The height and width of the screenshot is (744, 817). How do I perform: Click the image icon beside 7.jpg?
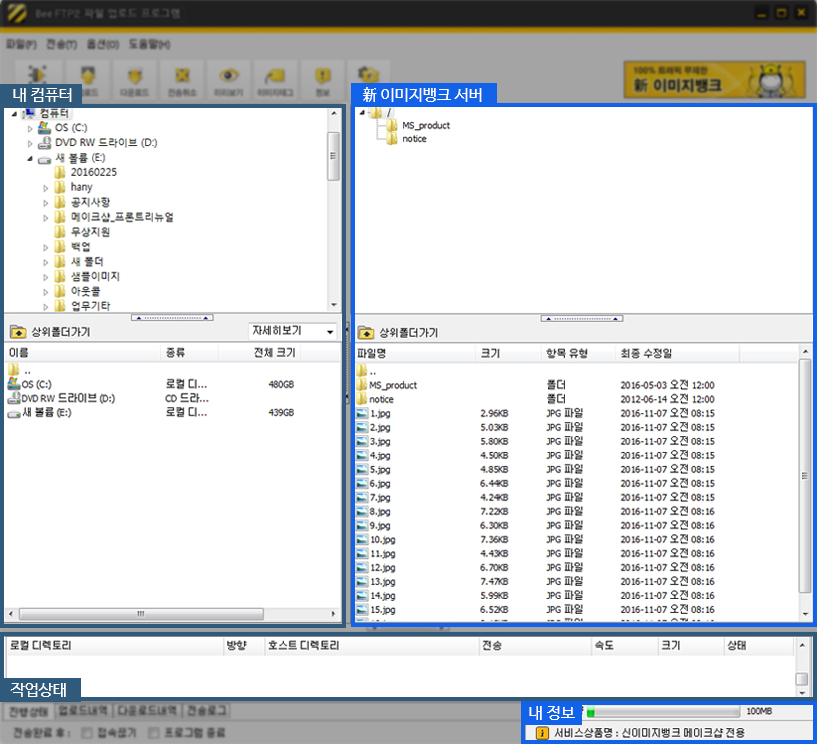click(x=362, y=498)
